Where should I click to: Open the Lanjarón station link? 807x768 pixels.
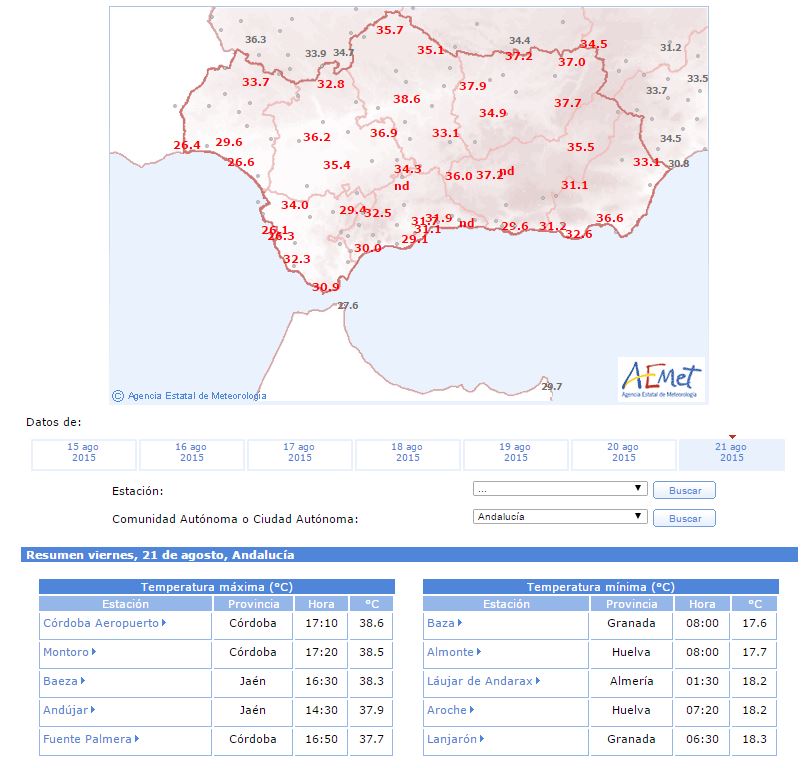452,739
